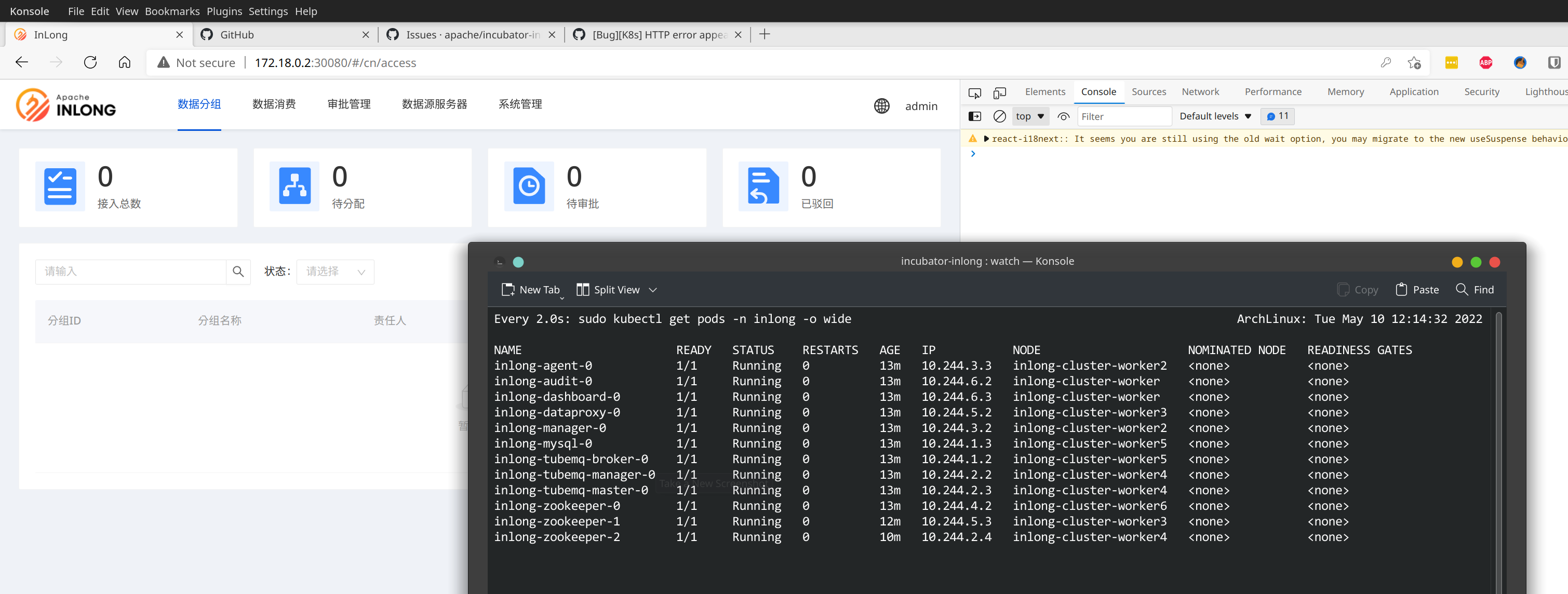Switch to the Network DevTools tab
Image resolution: width=1568 pixels, height=594 pixels.
click(1200, 92)
